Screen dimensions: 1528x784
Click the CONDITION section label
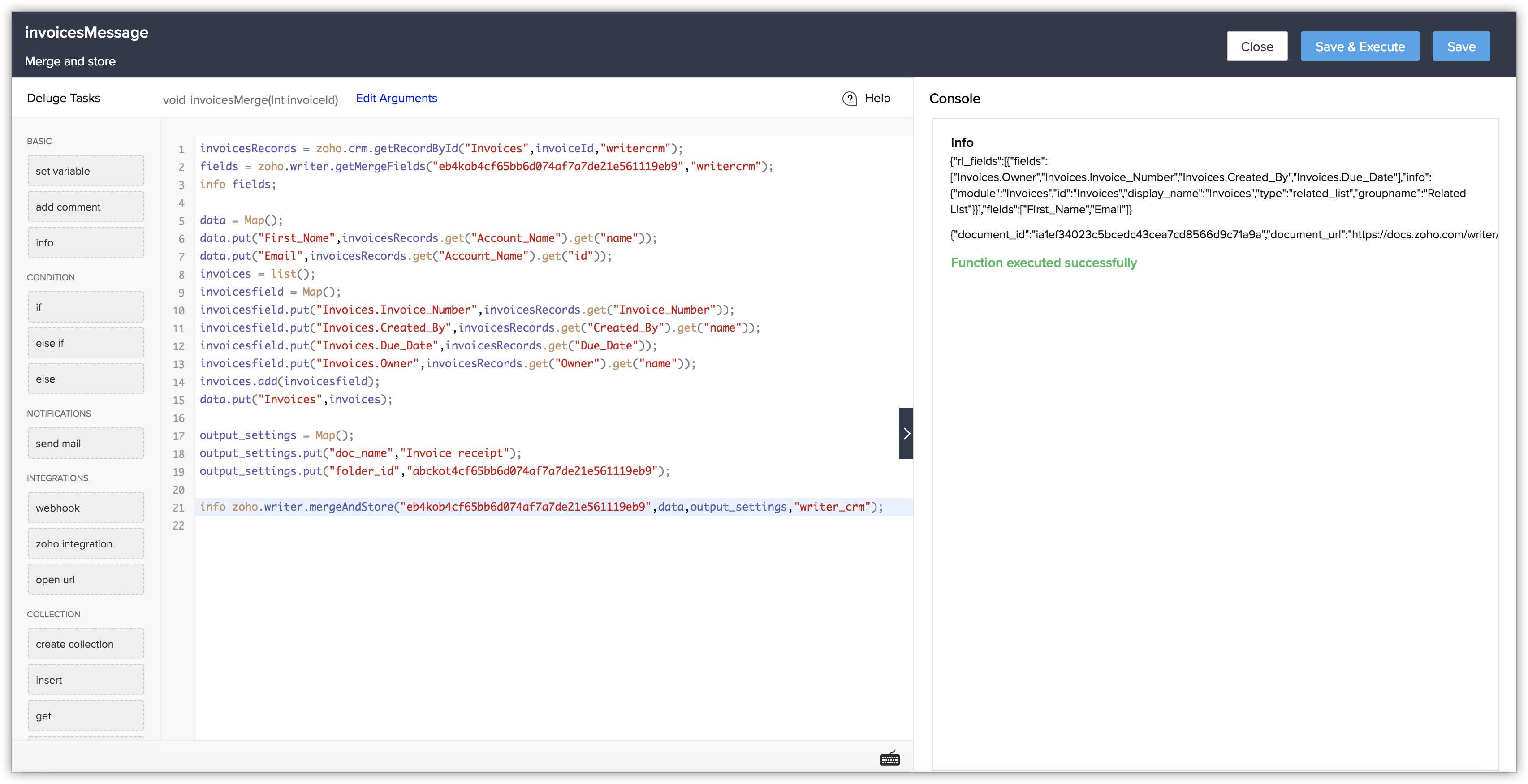coord(51,278)
